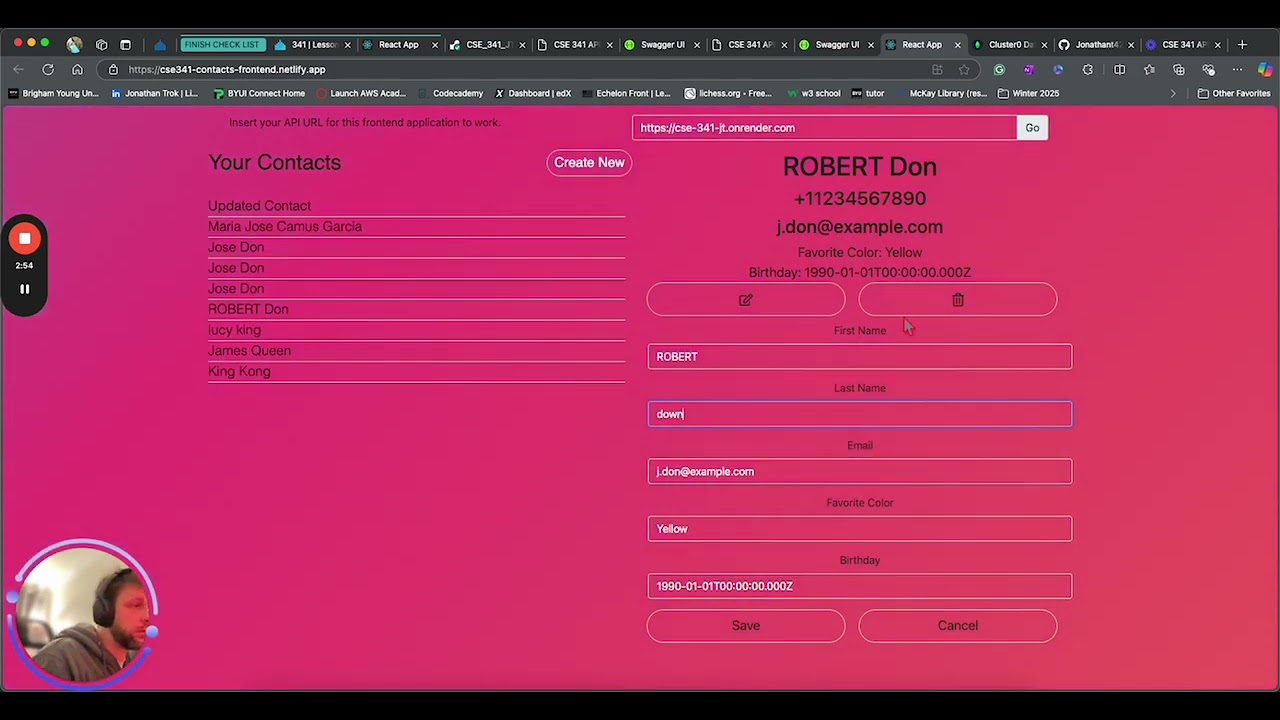Switch to the CSE_341_JT tab
The image size is (1280, 720).
click(487, 44)
